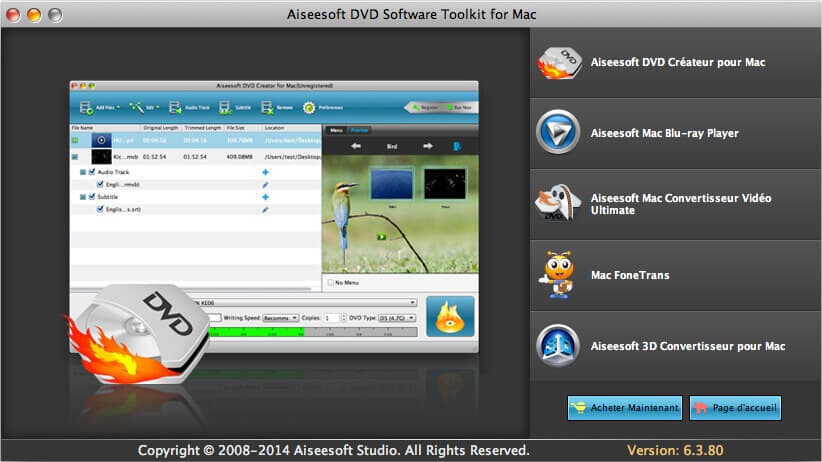Select the Aiseesoft Mac Blu-ray Player entry

[676, 133]
